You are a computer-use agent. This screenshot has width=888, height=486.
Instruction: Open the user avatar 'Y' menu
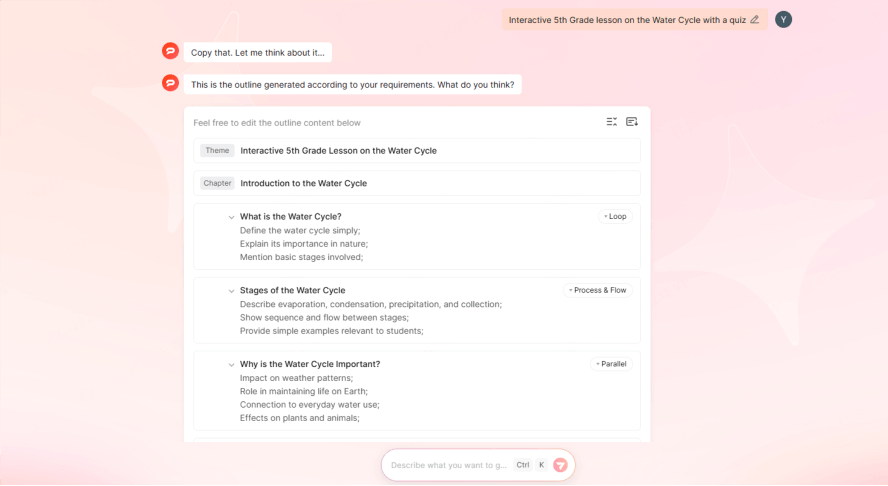[x=783, y=20]
